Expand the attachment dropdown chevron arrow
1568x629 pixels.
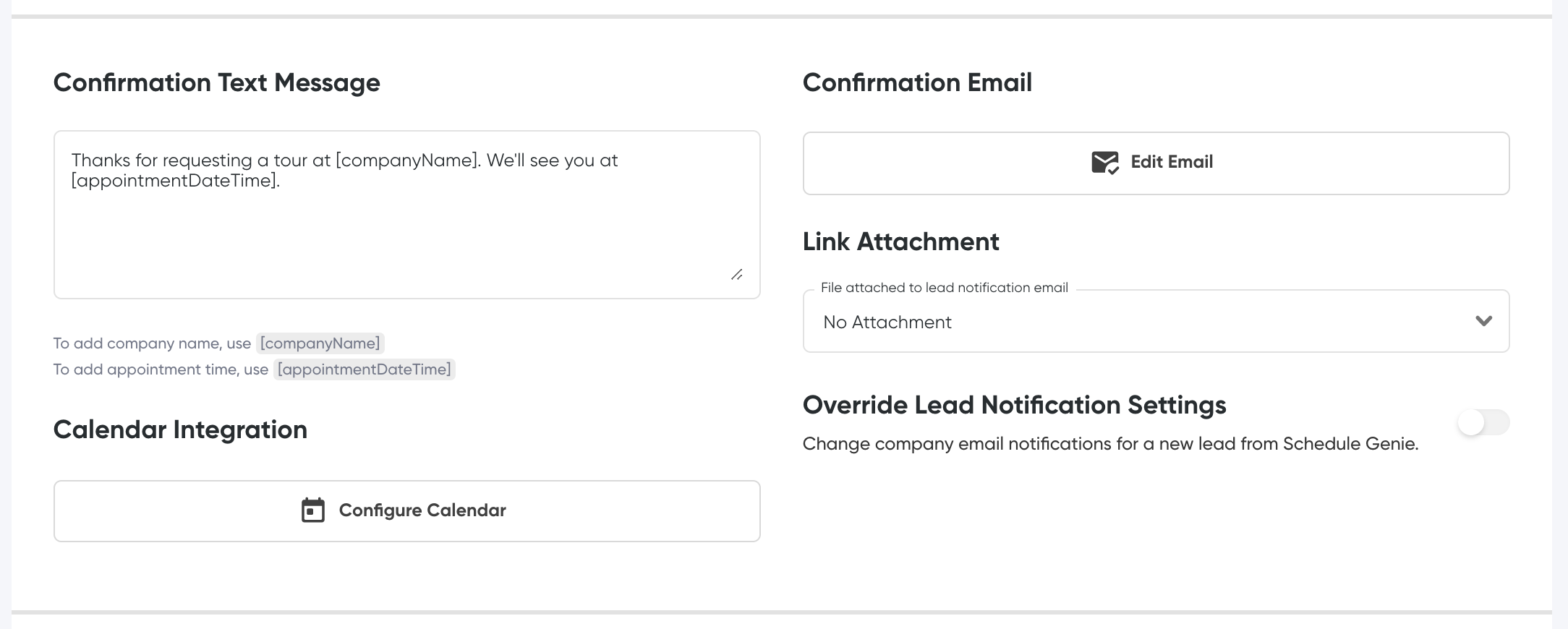coord(1483,321)
